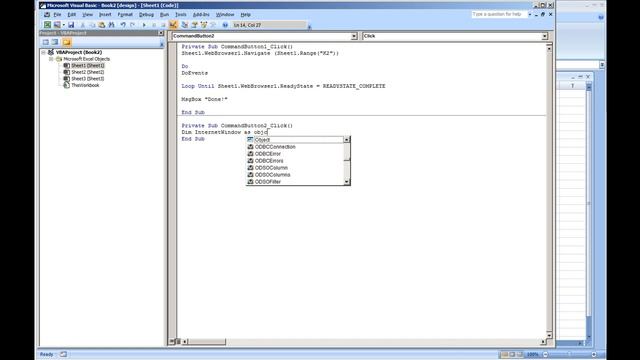Image resolution: width=640 pixels, height=360 pixels.
Task: Click the Run Sub play icon
Action: pyautogui.click(x=144, y=25)
